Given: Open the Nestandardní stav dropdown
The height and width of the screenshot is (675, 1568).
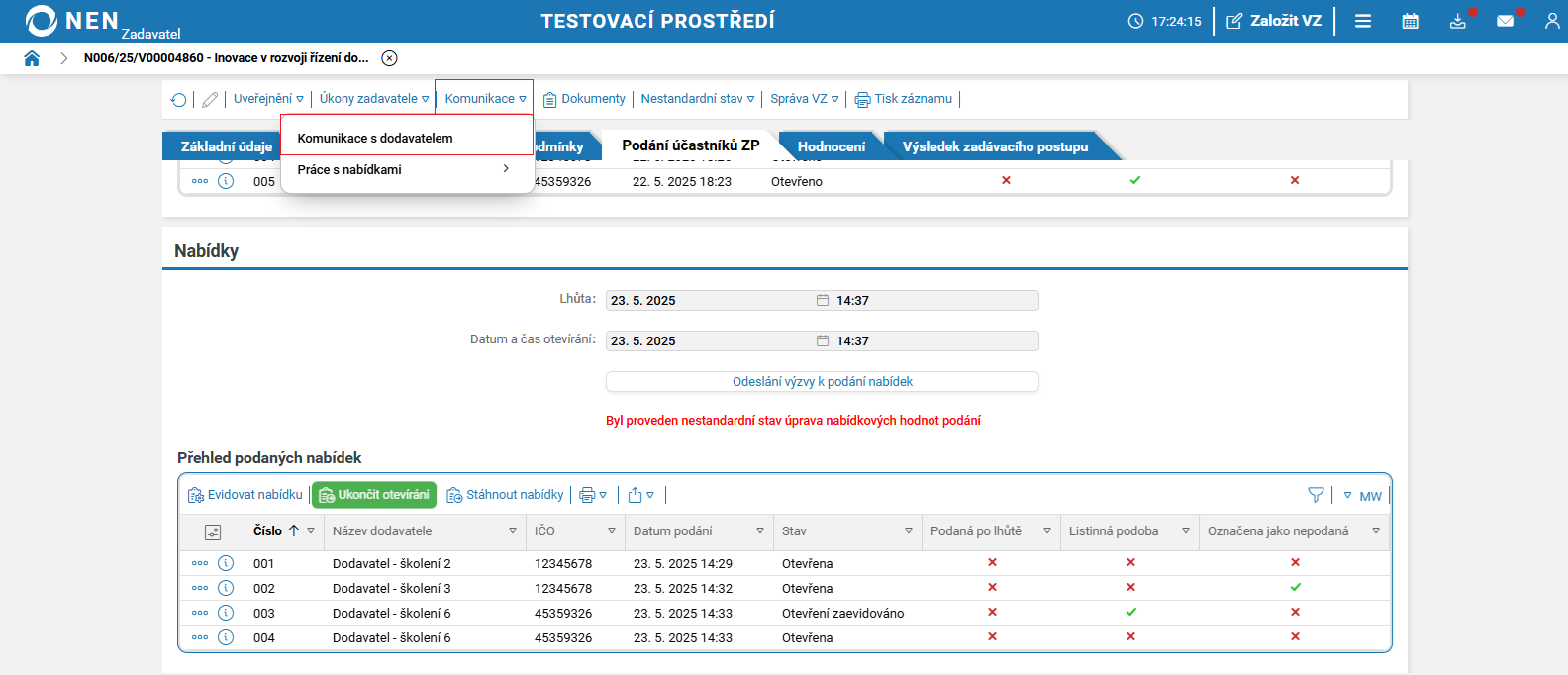Looking at the screenshot, I should pos(698,99).
